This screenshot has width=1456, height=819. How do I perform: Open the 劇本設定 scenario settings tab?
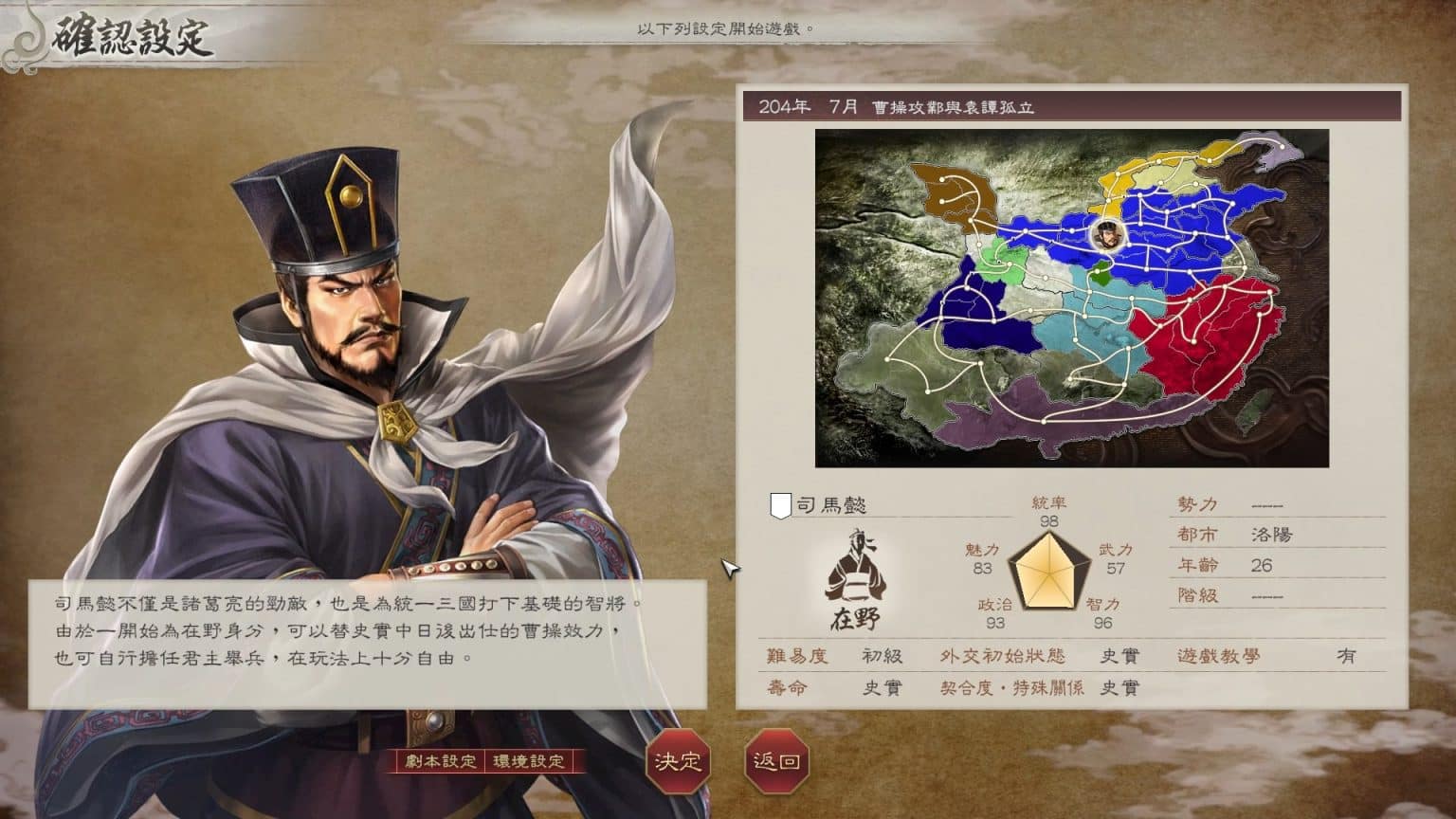pyautogui.click(x=440, y=761)
